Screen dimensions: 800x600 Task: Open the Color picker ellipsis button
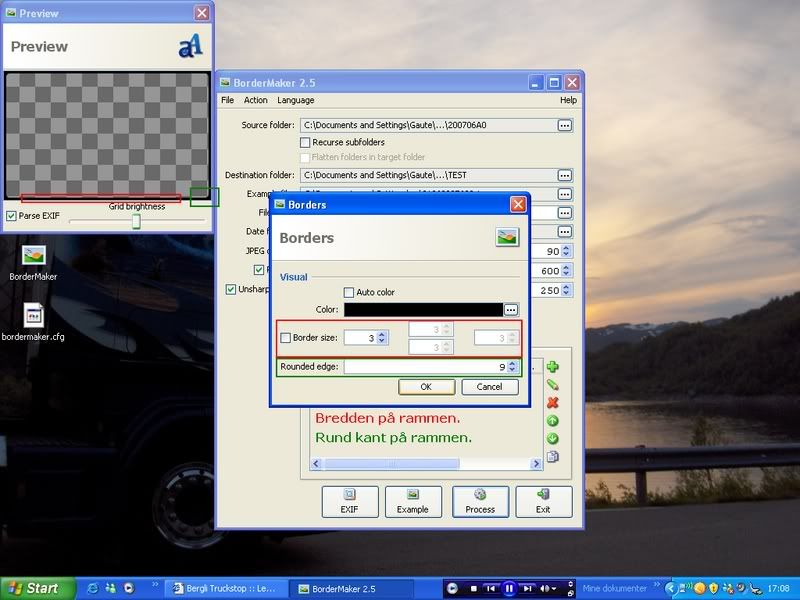511,310
